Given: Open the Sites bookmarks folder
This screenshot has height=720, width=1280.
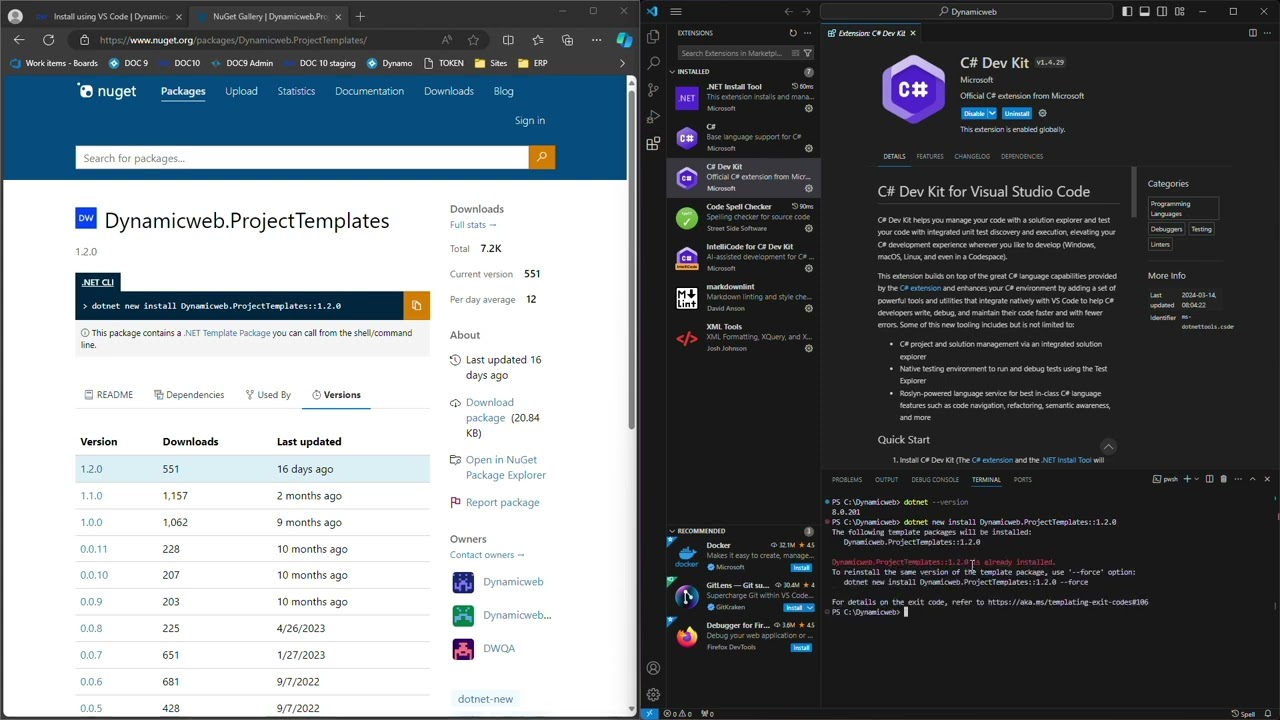Looking at the screenshot, I should click(x=491, y=63).
